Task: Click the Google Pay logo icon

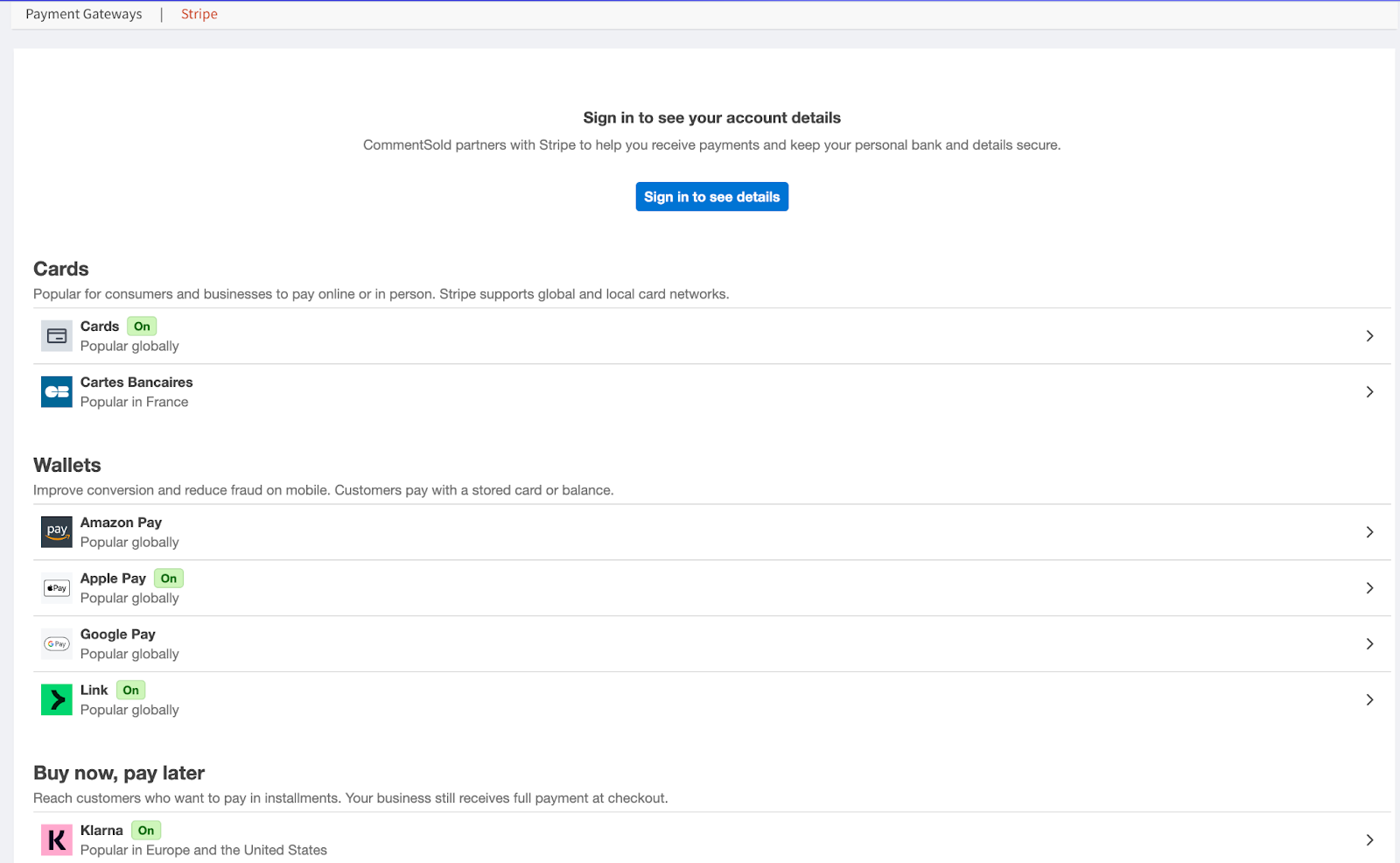Action: click(57, 644)
